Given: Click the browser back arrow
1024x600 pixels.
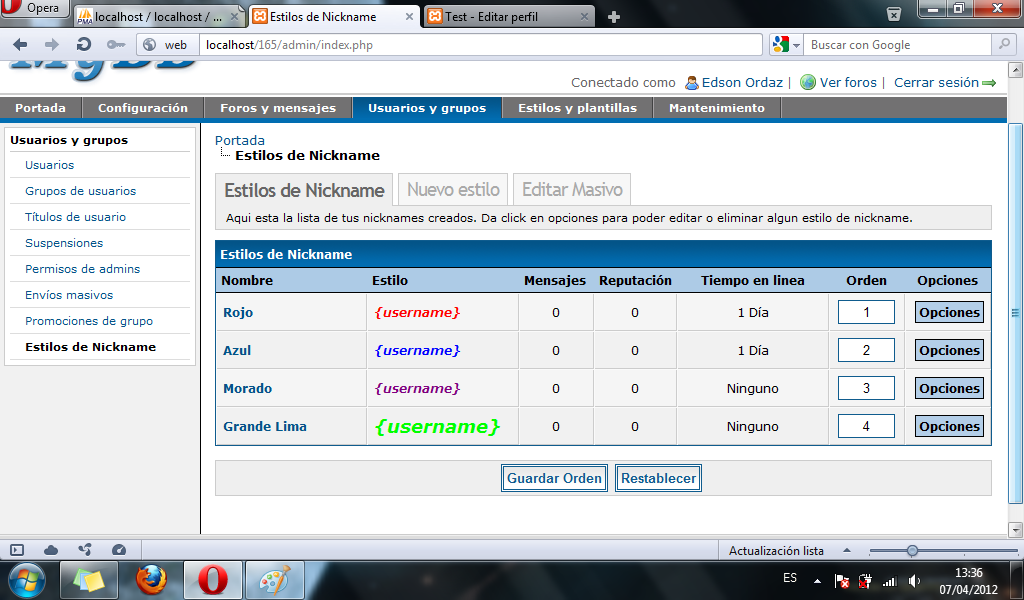Looking at the screenshot, I should [x=20, y=44].
